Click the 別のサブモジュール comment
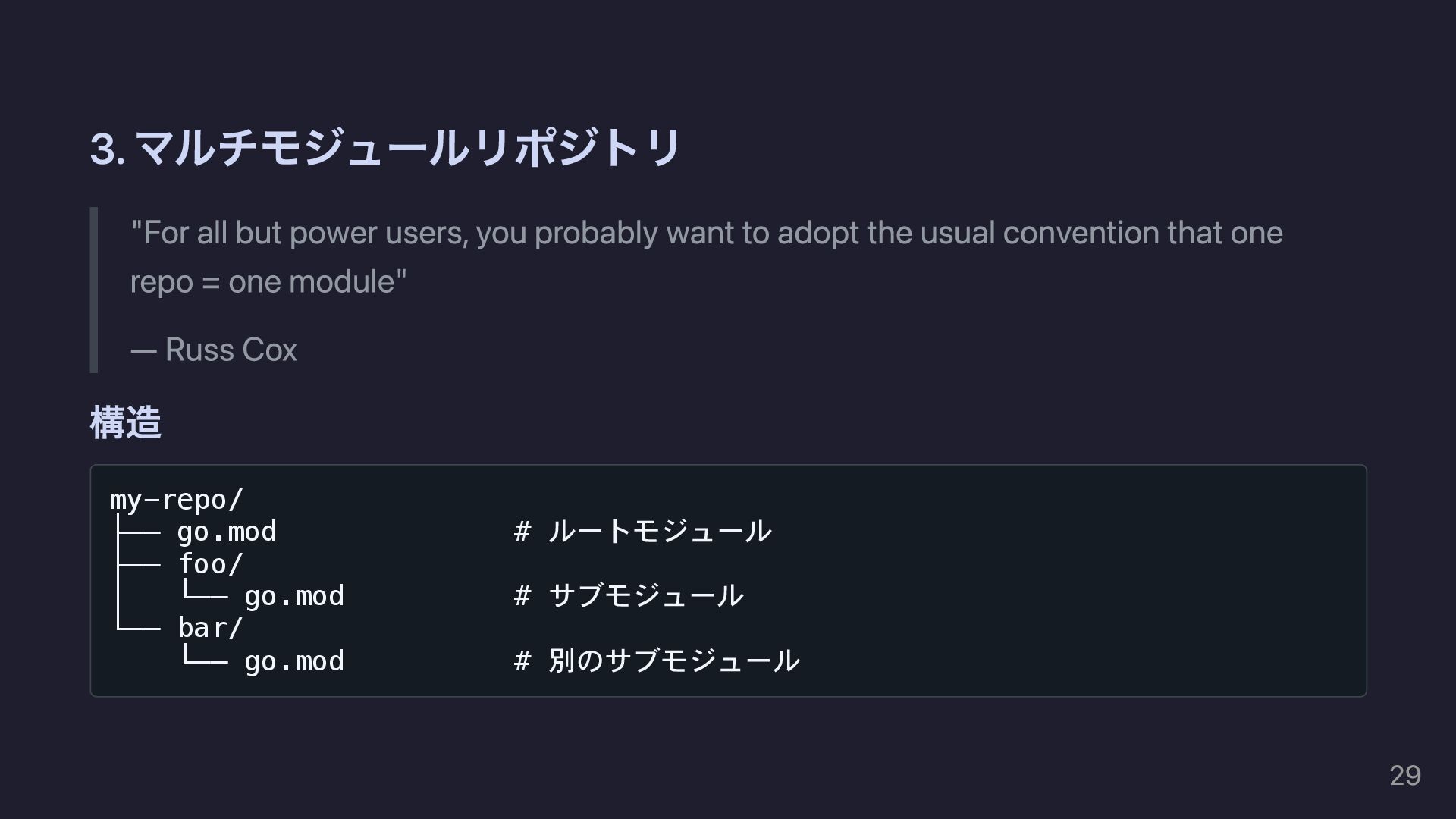 click(673, 661)
